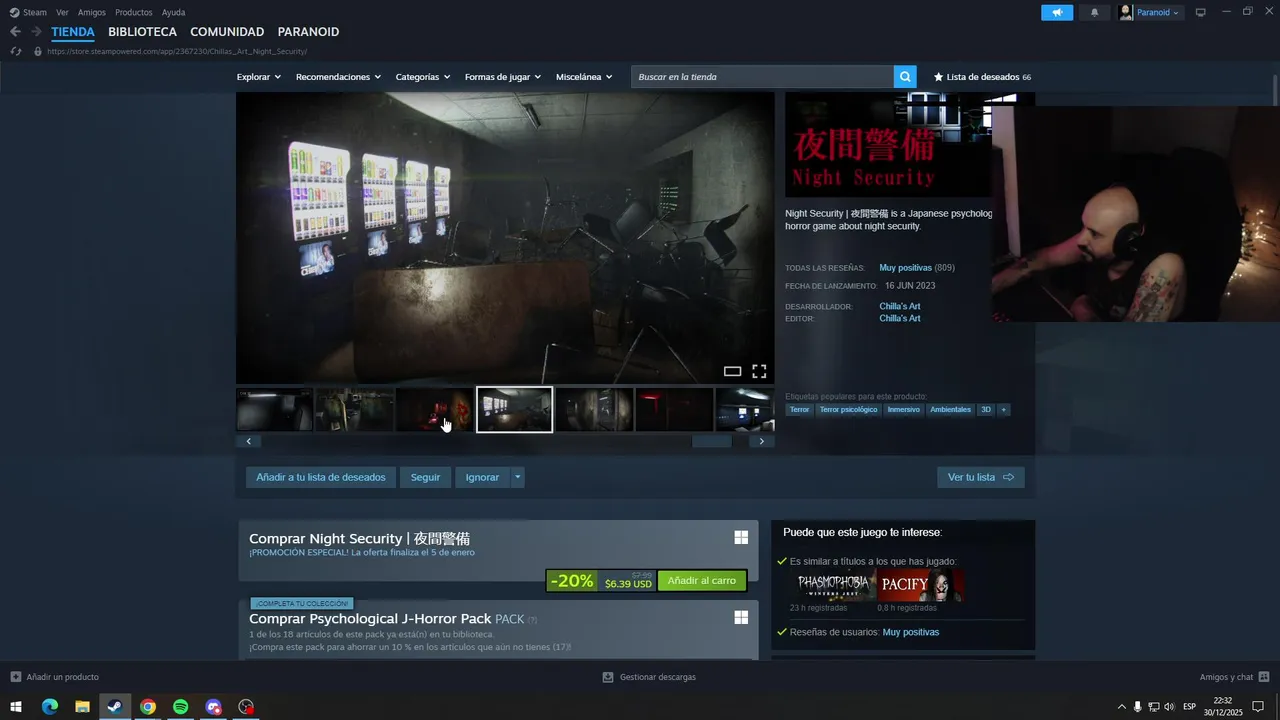Viewport: 1280px width, 720px height.
Task: Click the store URL address text
Action: (x=177, y=51)
